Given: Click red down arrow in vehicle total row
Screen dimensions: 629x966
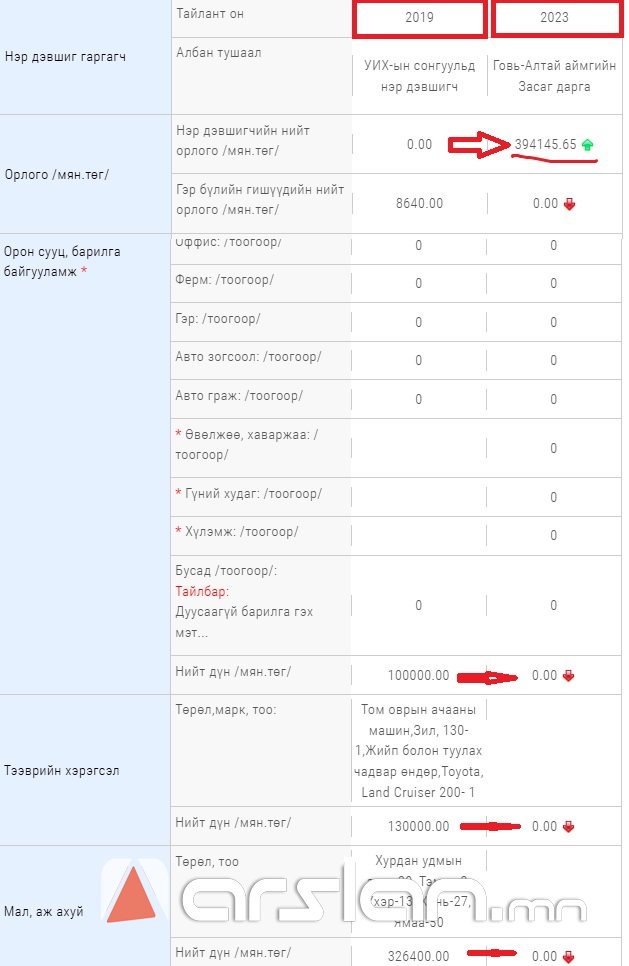Looking at the screenshot, I should (x=569, y=827).
